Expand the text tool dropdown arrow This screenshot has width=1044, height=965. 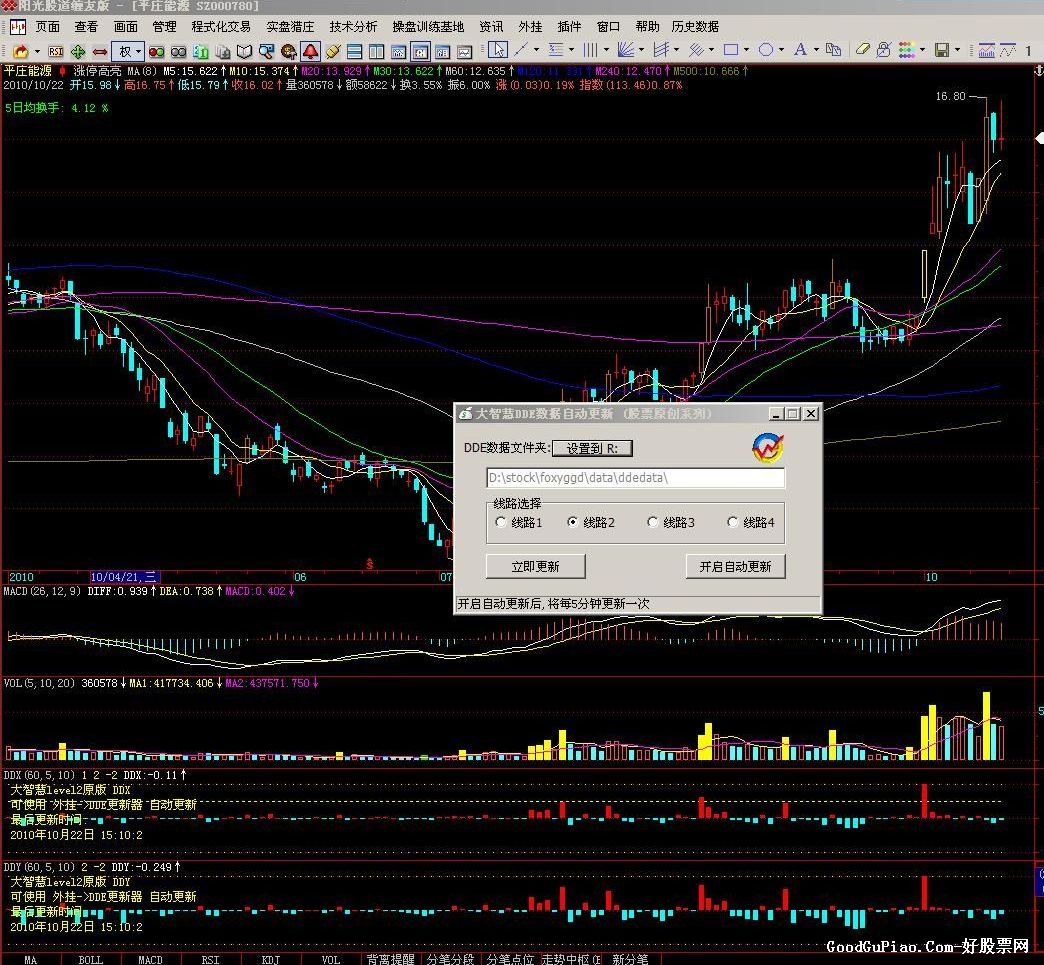point(816,50)
